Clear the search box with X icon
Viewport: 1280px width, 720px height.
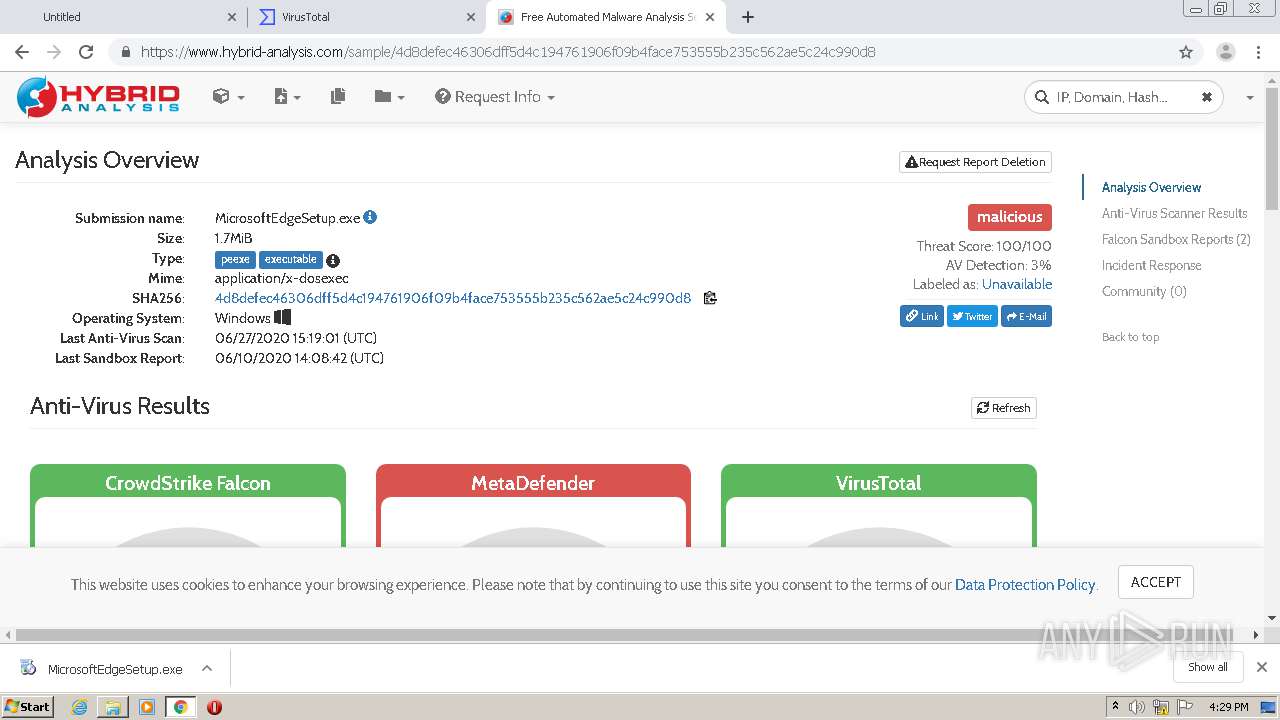[x=1207, y=97]
